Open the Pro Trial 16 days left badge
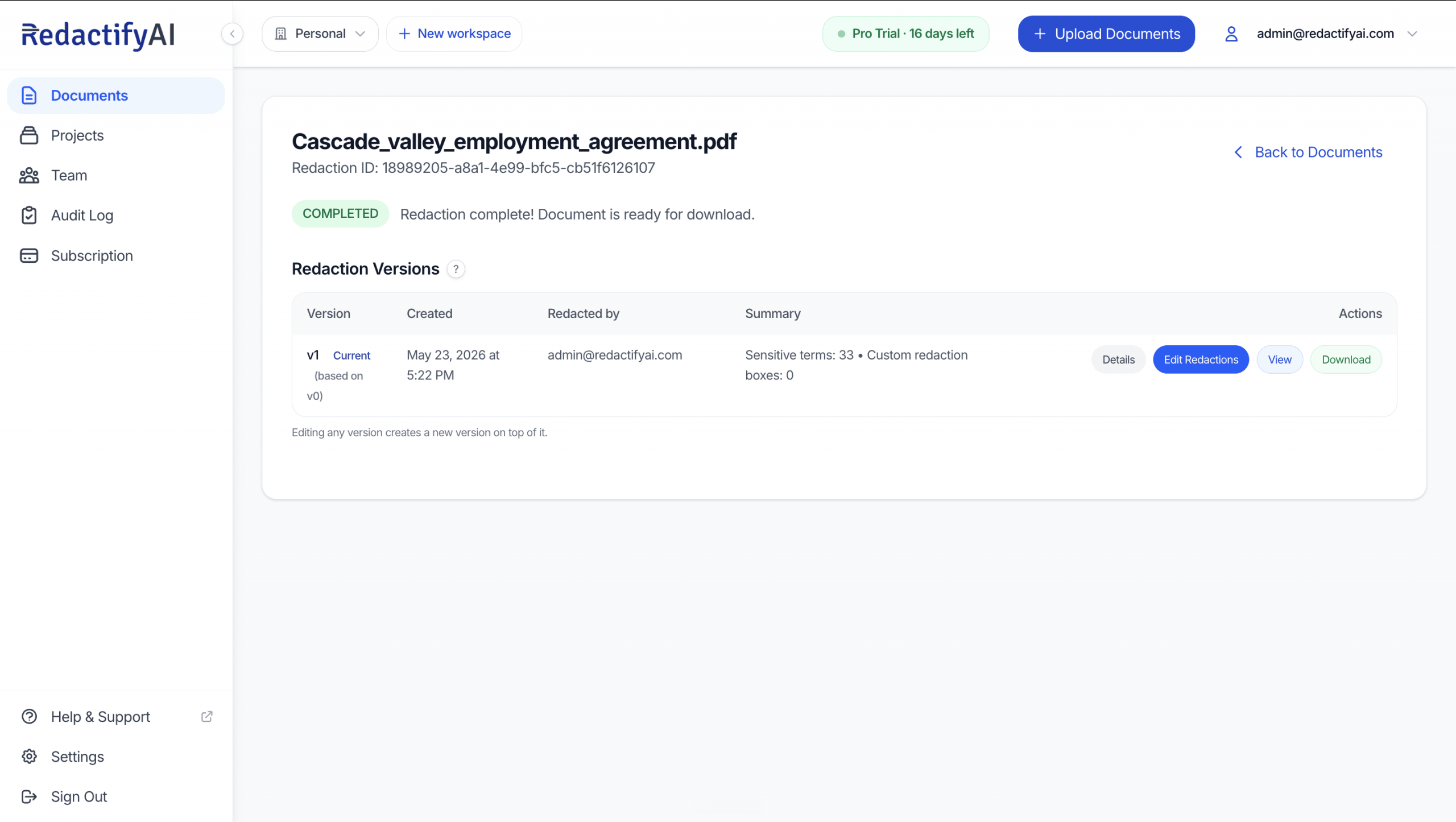The image size is (1456, 822). pyautogui.click(x=905, y=34)
